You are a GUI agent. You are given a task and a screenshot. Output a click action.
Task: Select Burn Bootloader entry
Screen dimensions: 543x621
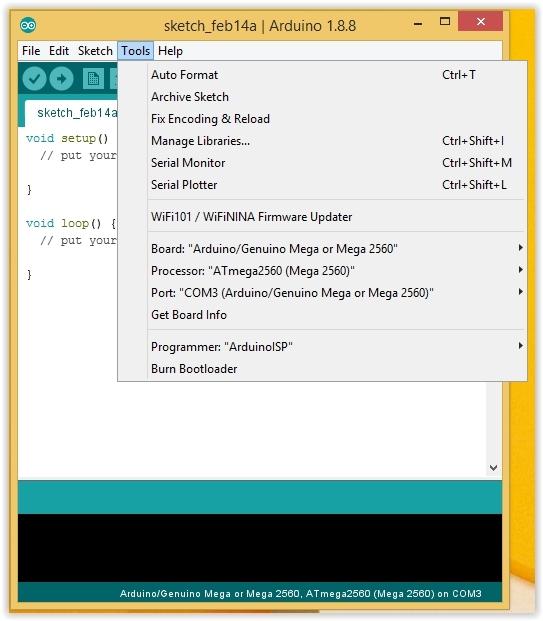(x=322, y=369)
